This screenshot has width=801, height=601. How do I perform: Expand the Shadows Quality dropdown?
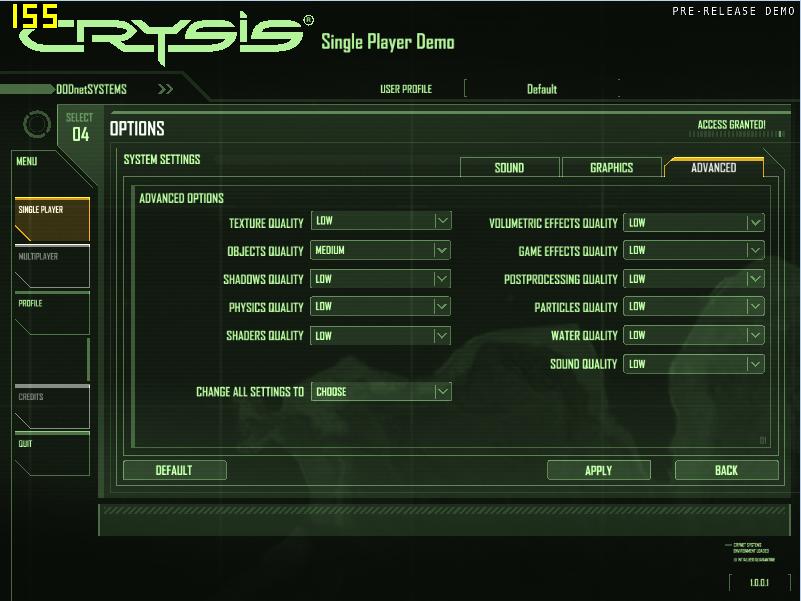point(381,279)
